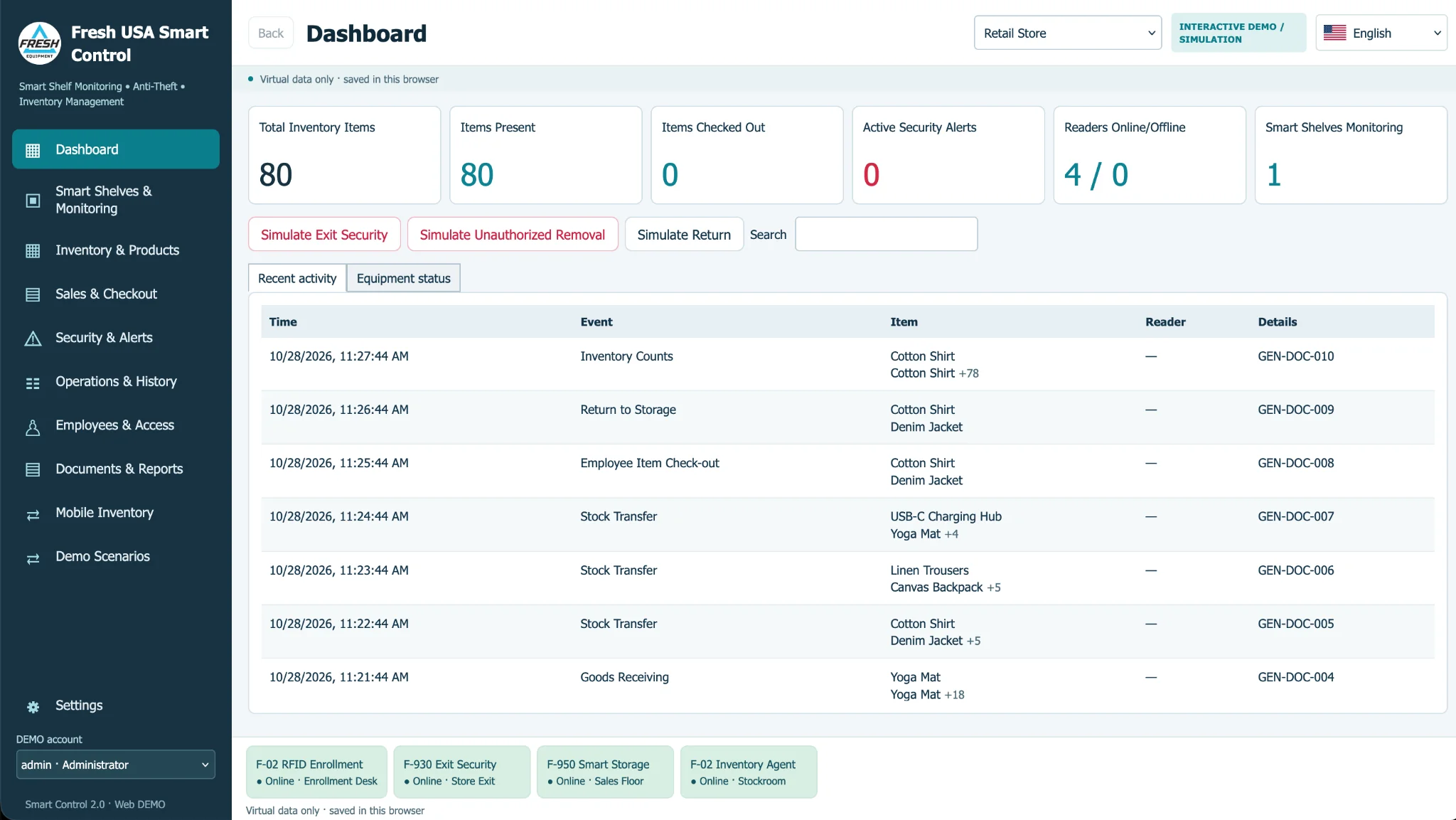Click the Interactive Demo / Simulation badge
1456x820 pixels.
(1238, 33)
